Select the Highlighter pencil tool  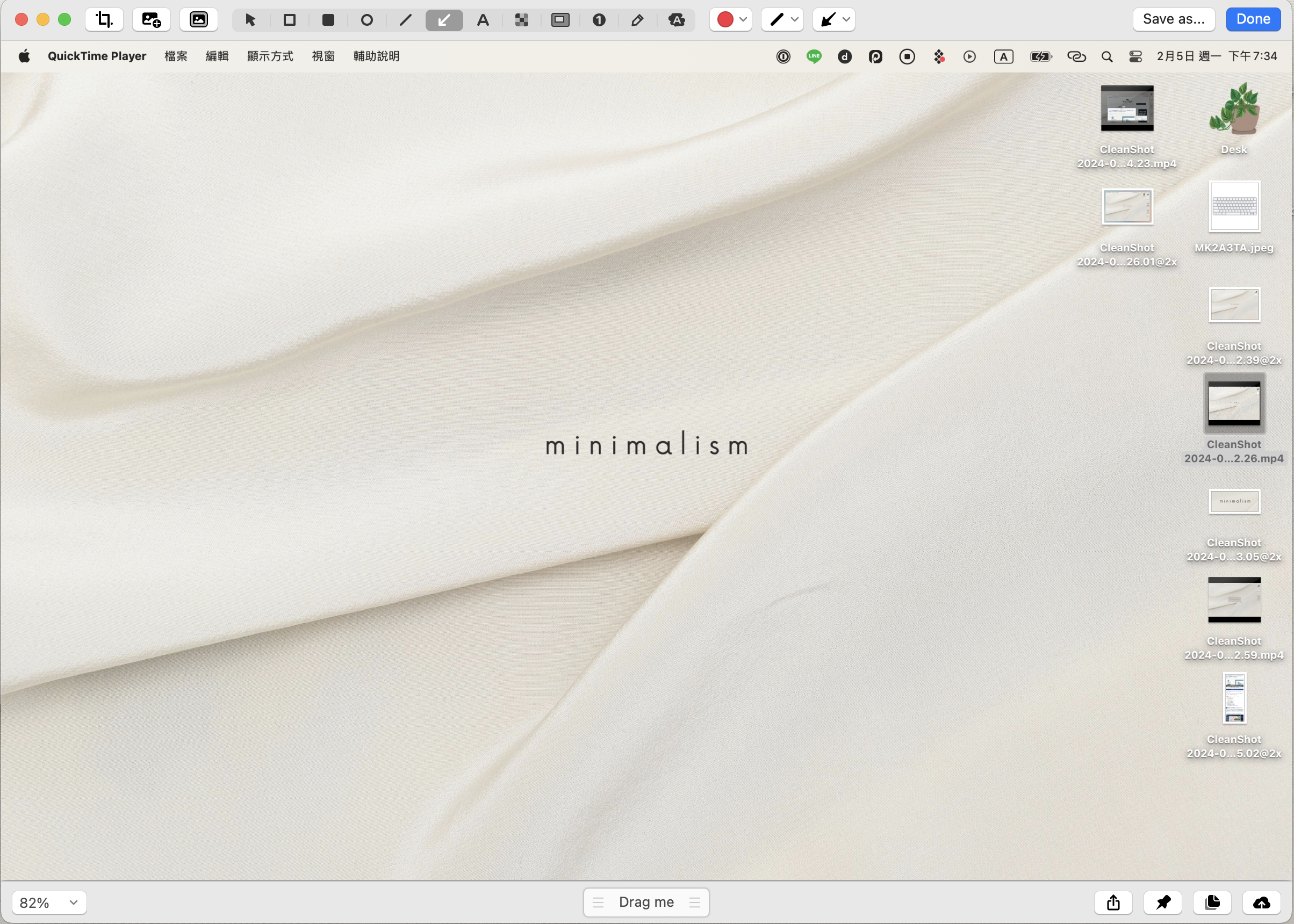tap(637, 20)
